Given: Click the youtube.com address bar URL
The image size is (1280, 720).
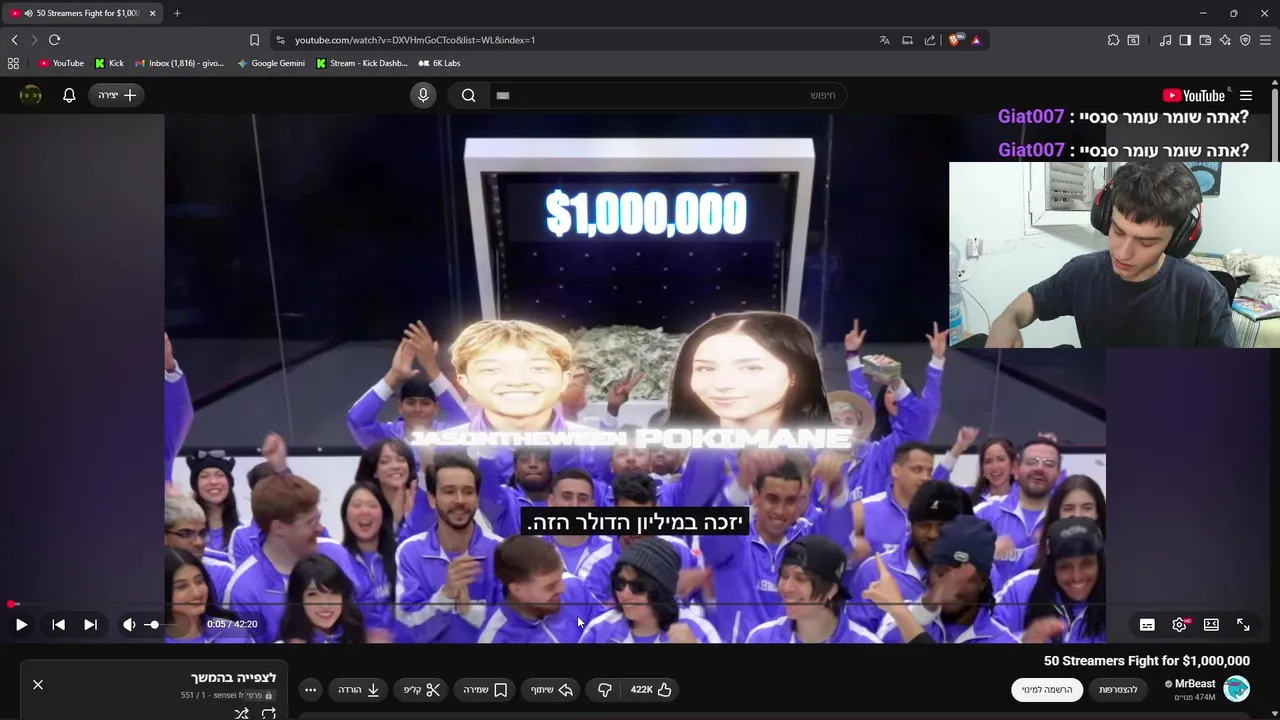Looking at the screenshot, I should [x=415, y=40].
